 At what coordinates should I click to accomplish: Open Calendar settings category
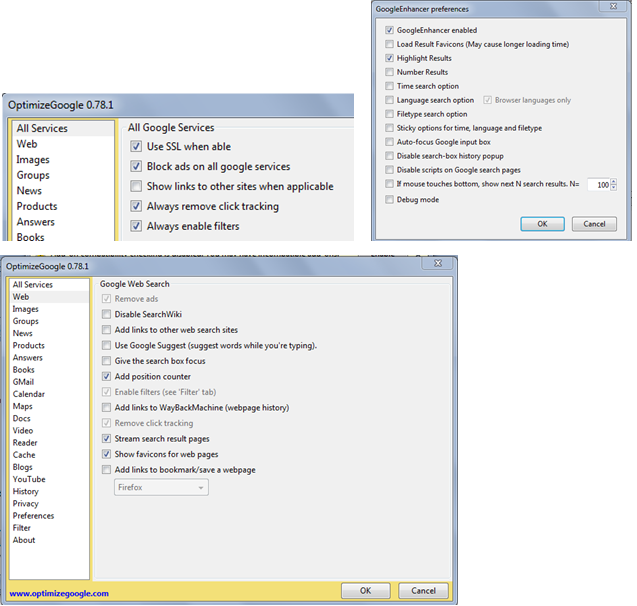click(49, 394)
